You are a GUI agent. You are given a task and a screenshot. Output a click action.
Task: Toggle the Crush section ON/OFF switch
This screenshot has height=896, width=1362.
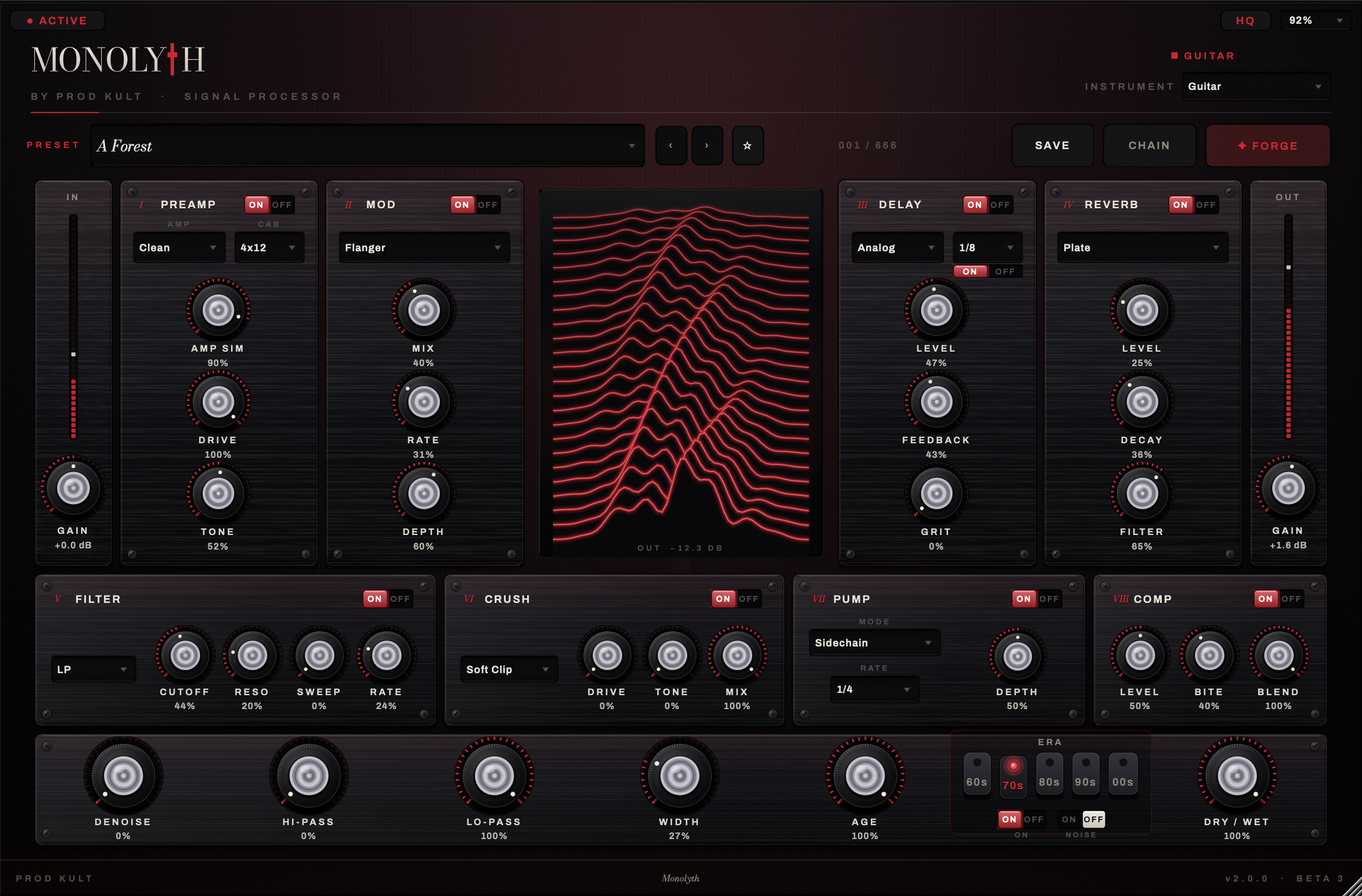click(x=736, y=599)
